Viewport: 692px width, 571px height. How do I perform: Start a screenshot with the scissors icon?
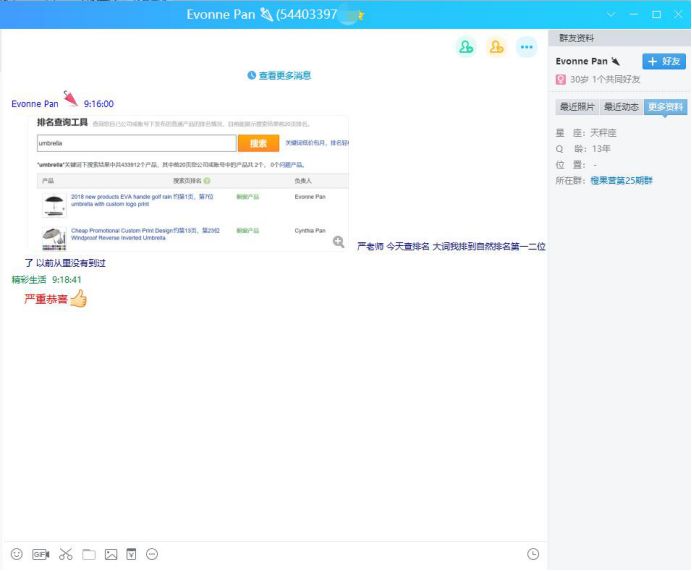[x=65, y=554]
